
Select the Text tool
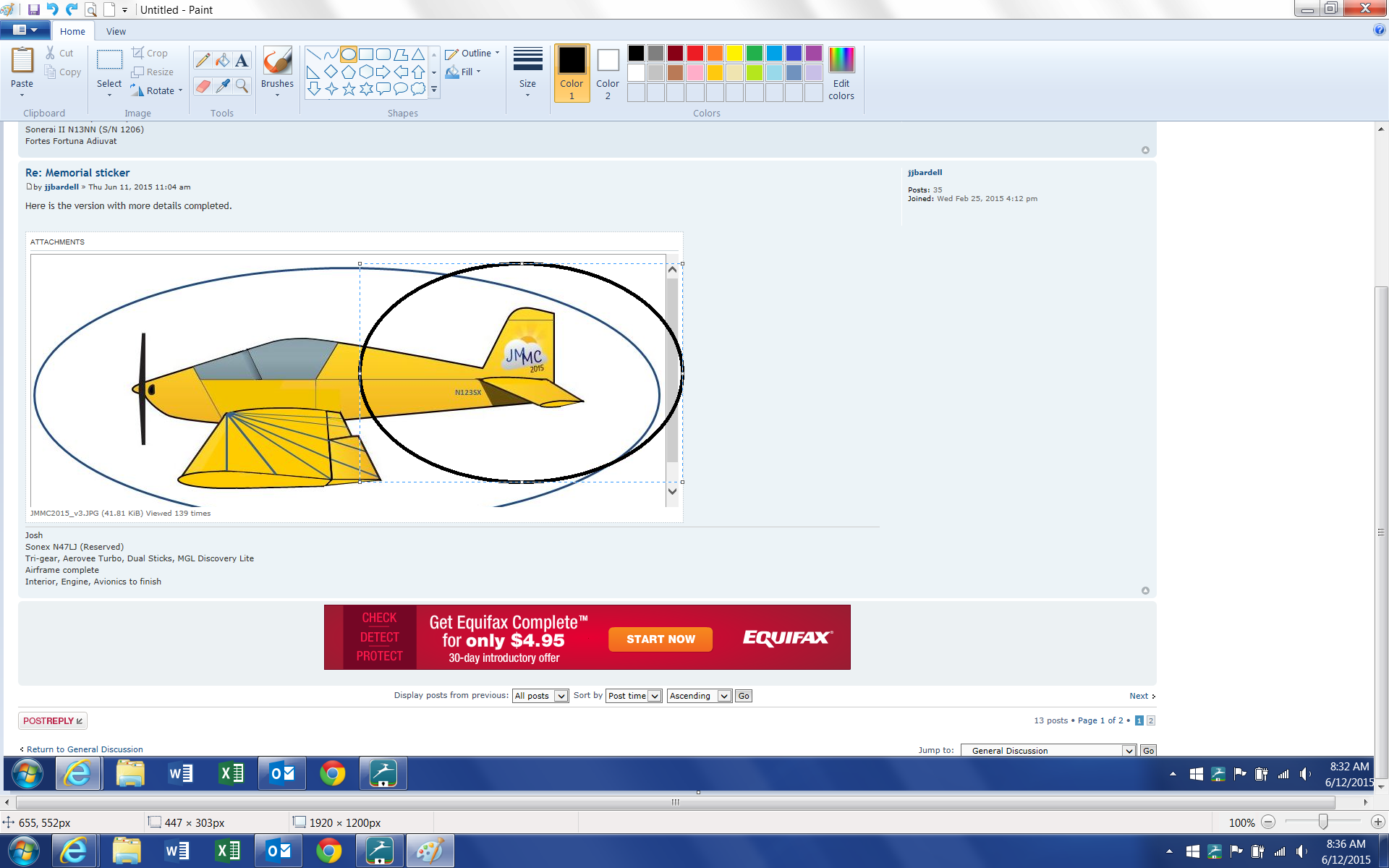(242, 61)
